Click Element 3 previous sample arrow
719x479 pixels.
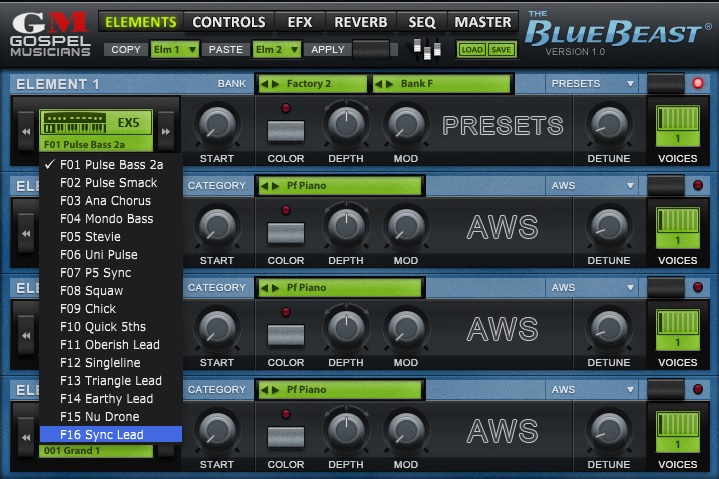26,336
